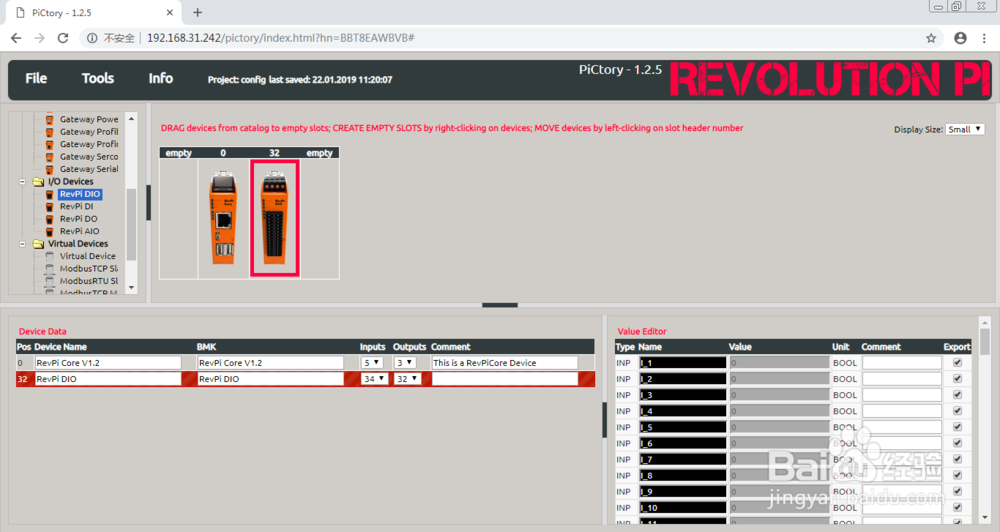Screen dimensions: 1000x532
Task: Open the Inputs dropdown for RevPi Core
Action: coord(372,362)
